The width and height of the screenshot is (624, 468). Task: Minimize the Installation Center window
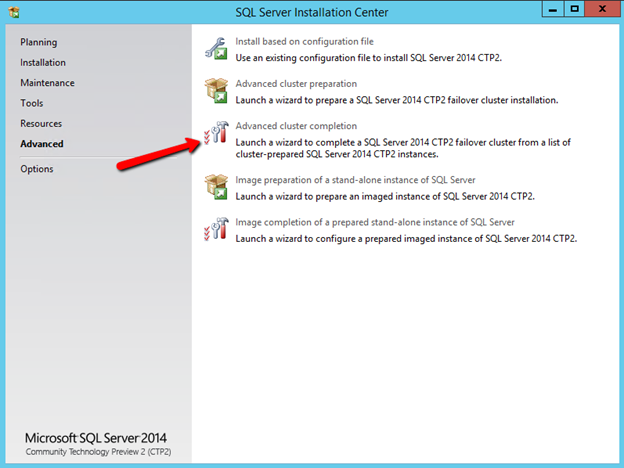pyautogui.click(x=551, y=9)
